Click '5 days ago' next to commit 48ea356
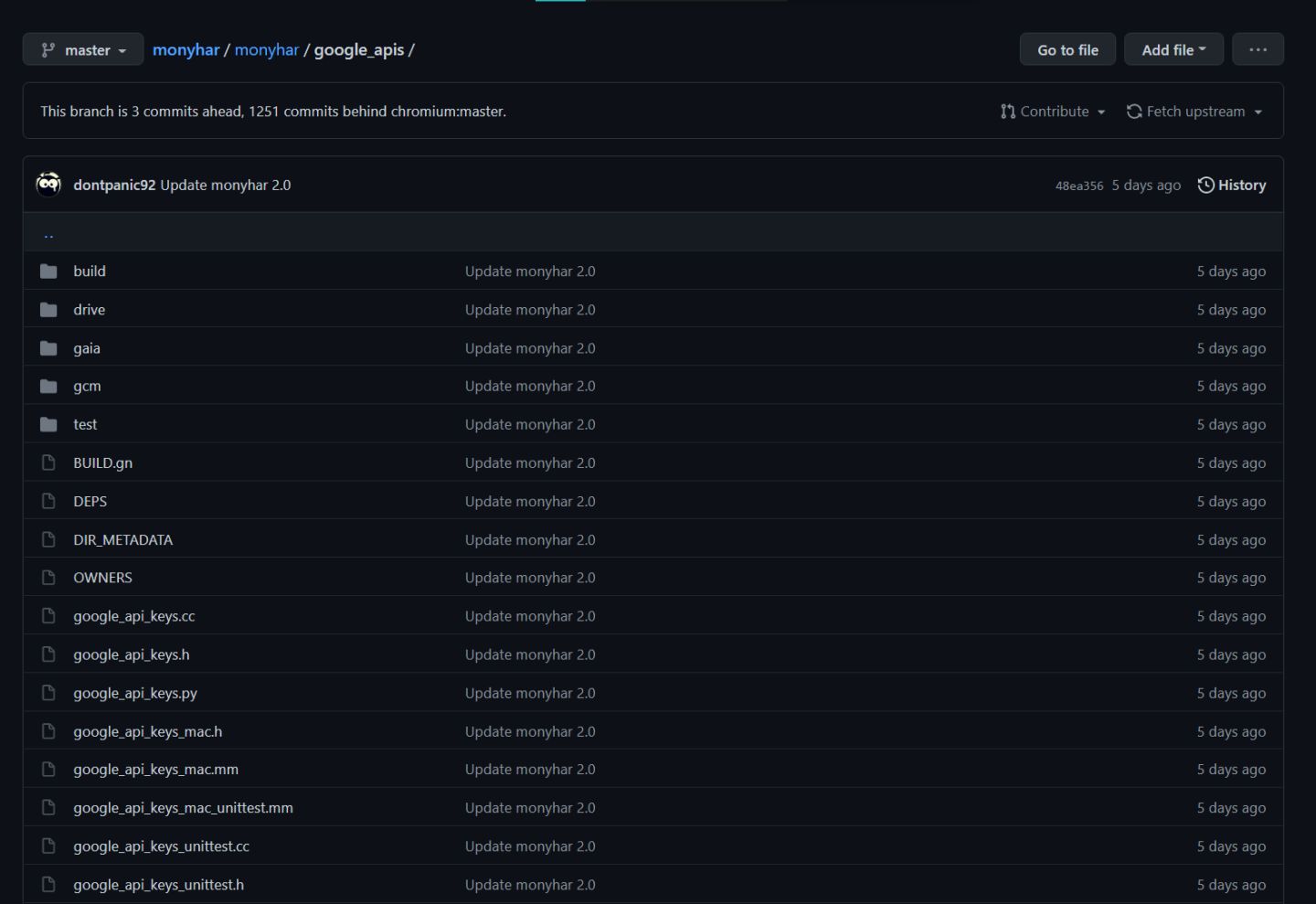This screenshot has height=904, width=1316. pos(1146,185)
